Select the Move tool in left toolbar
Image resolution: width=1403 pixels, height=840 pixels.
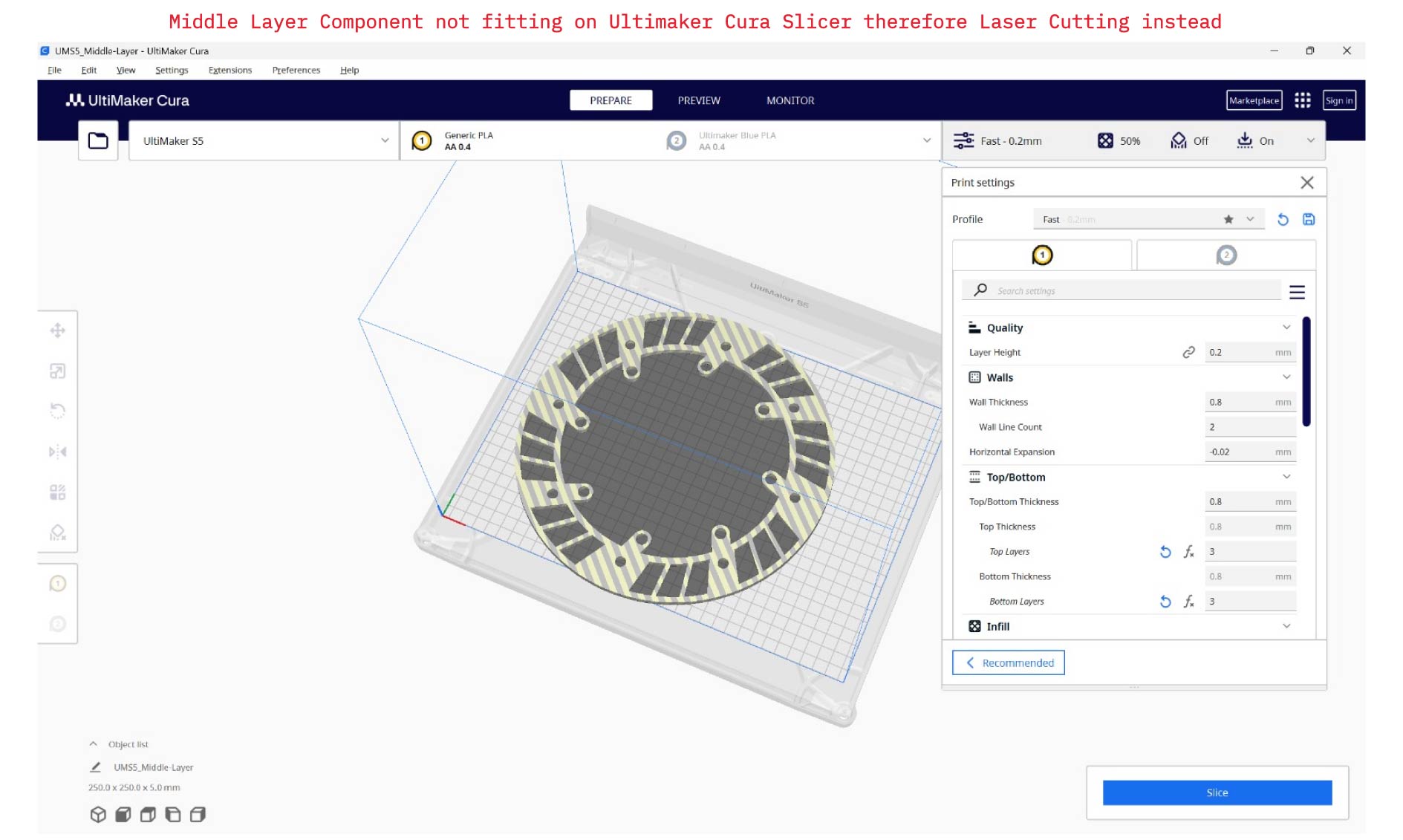[57, 331]
